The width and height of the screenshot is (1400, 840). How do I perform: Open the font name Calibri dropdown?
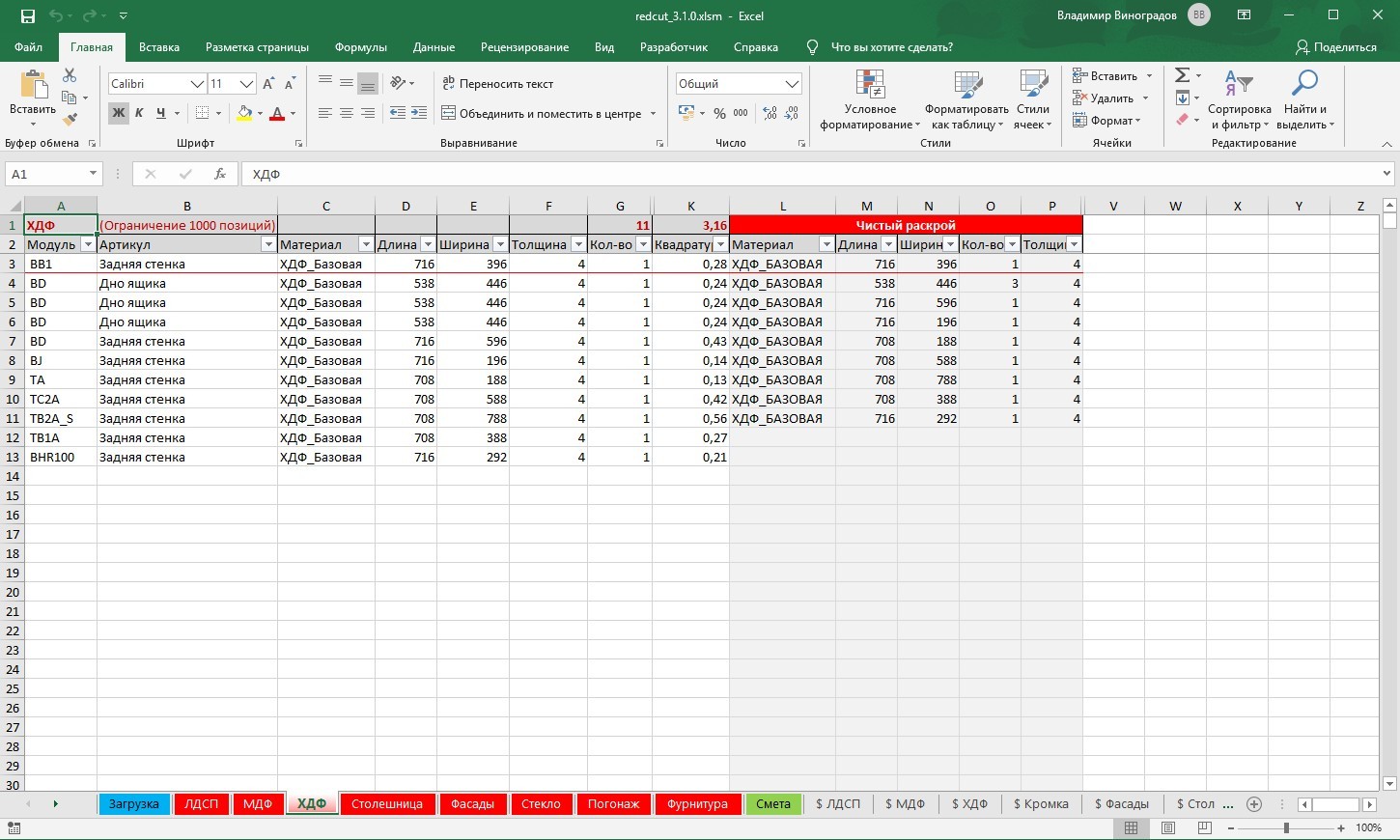click(x=197, y=84)
